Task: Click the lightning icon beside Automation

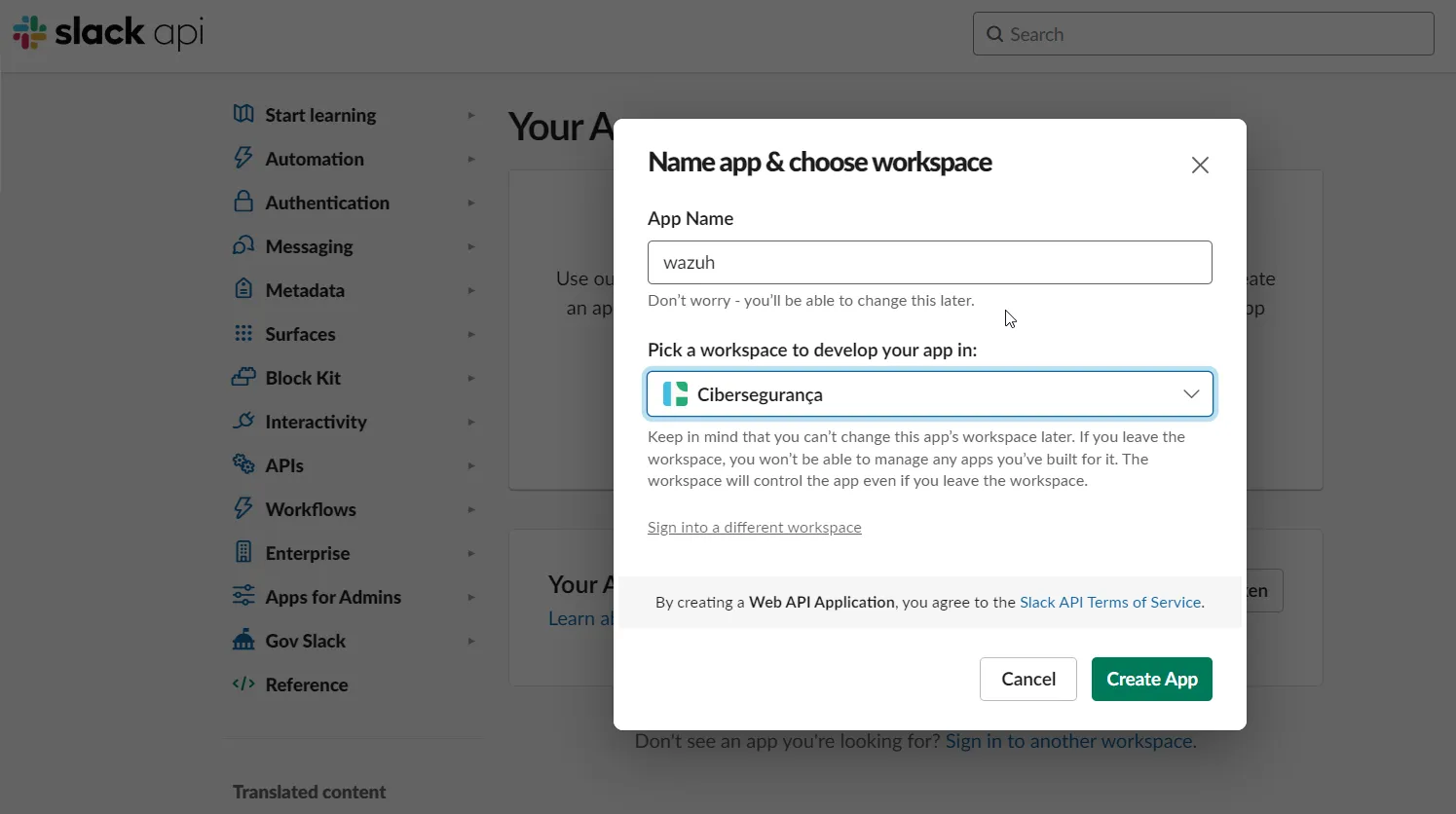Action: 243,158
